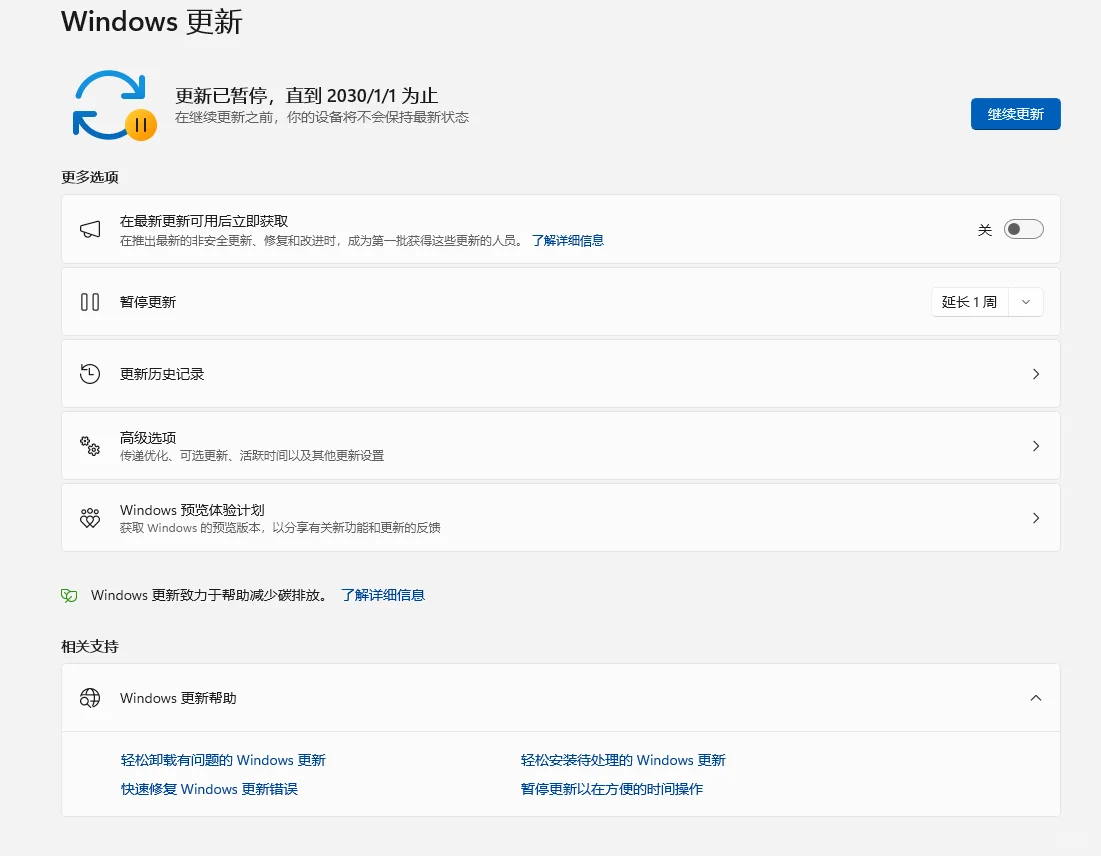1101x856 pixels.
Task: Collapse the Windows 更新帮助 section
Action: (1036, 698)
